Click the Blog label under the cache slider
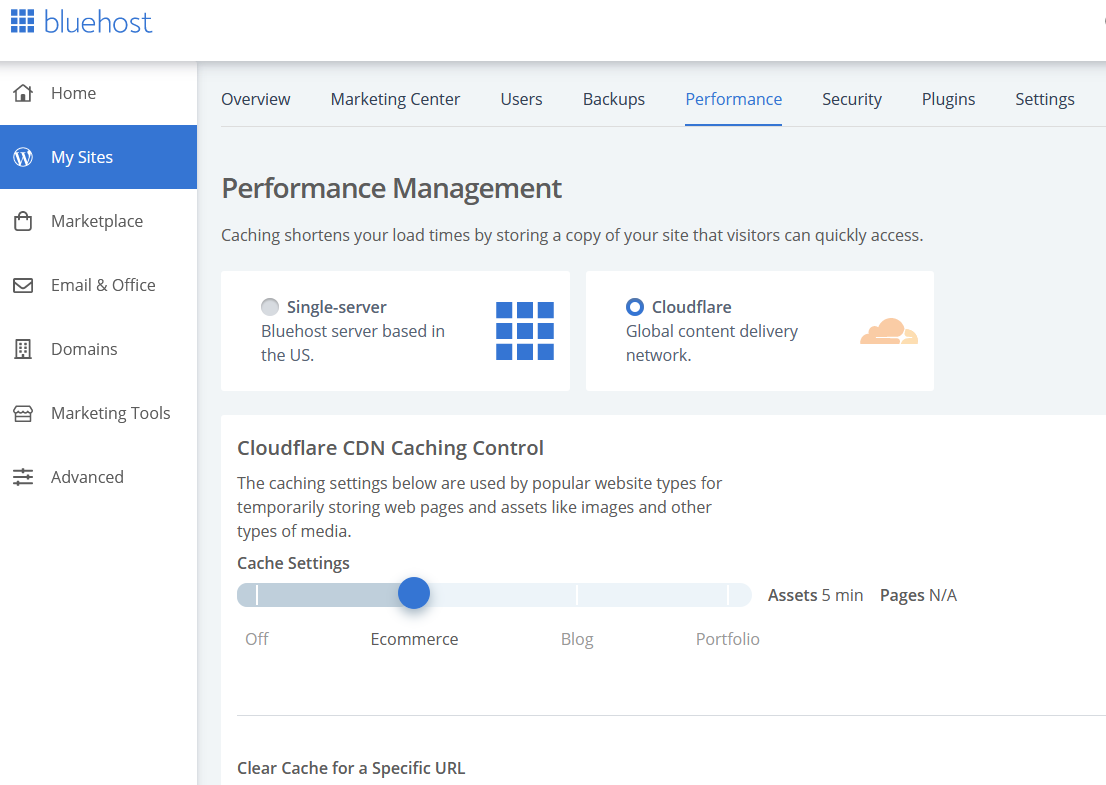 tap(577, 640)
